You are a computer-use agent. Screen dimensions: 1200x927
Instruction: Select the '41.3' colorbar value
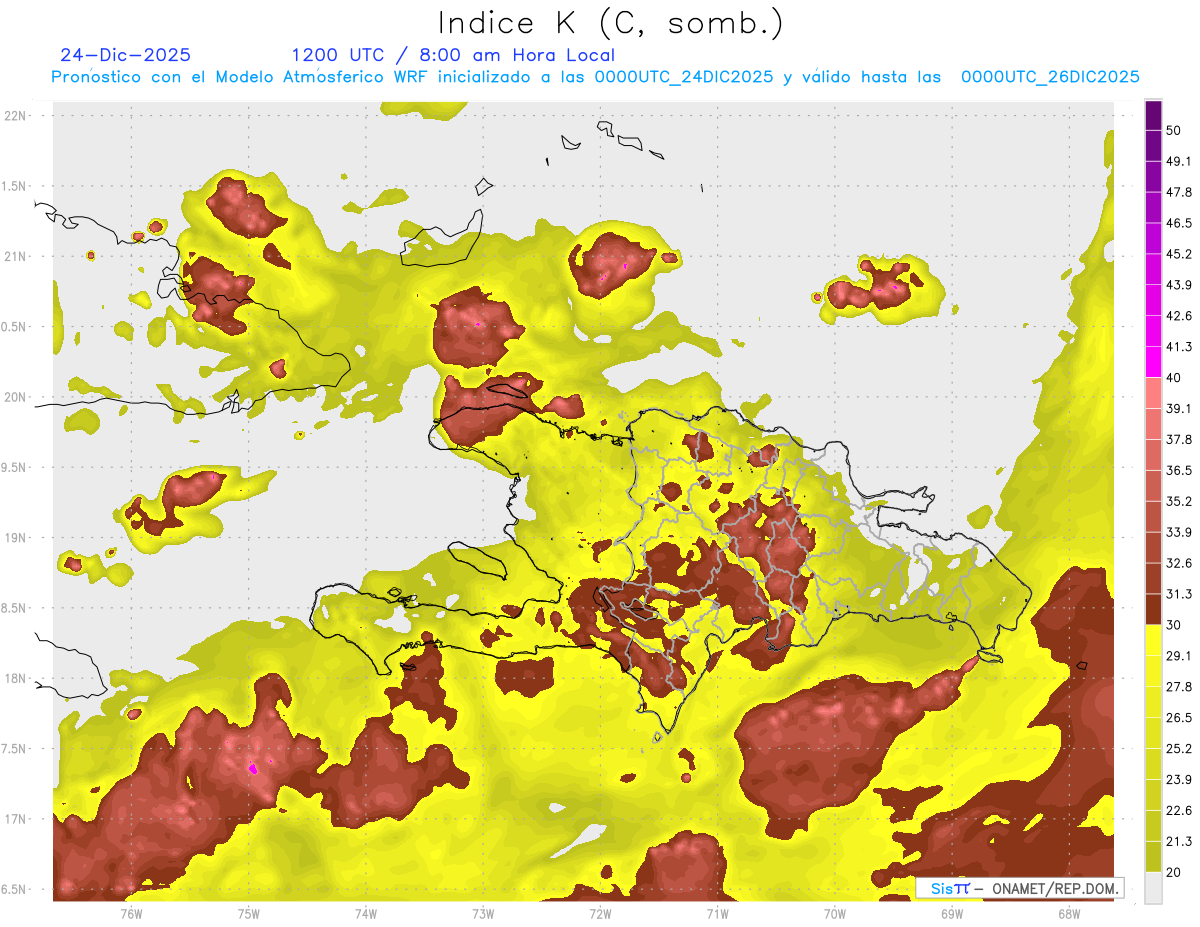1179,347
